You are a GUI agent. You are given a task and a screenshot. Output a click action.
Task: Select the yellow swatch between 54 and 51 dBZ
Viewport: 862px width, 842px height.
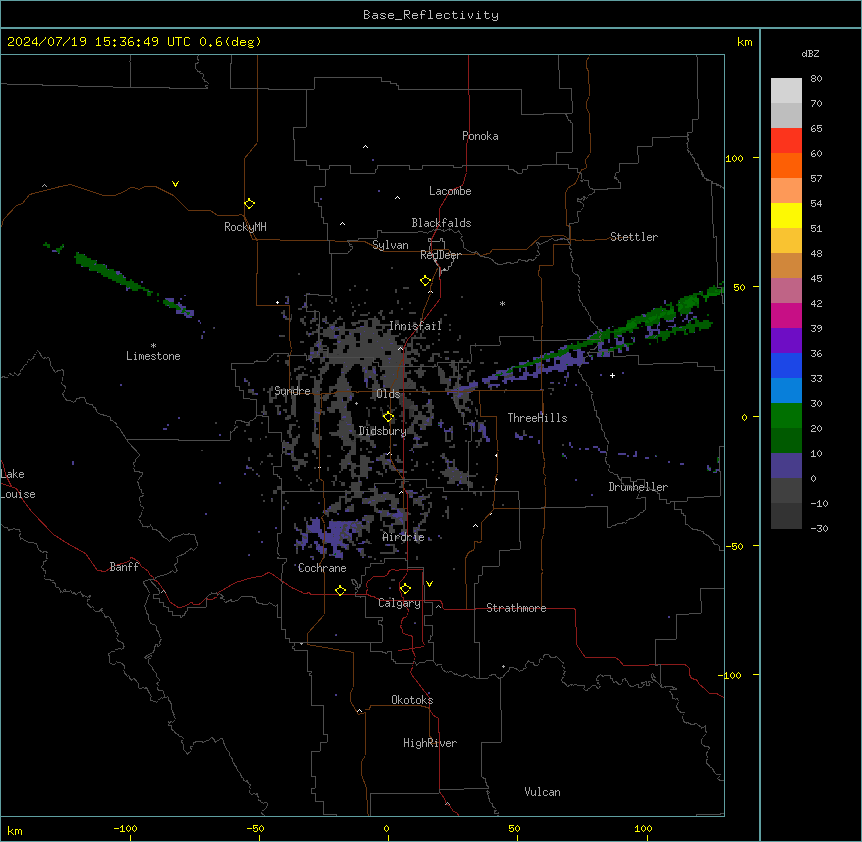coord(786,215)
